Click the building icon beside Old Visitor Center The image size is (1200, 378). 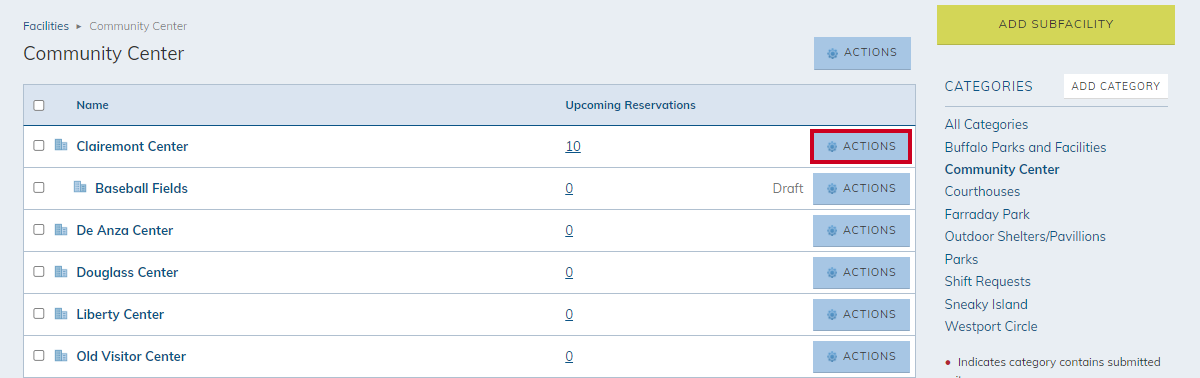coord(61,355)
